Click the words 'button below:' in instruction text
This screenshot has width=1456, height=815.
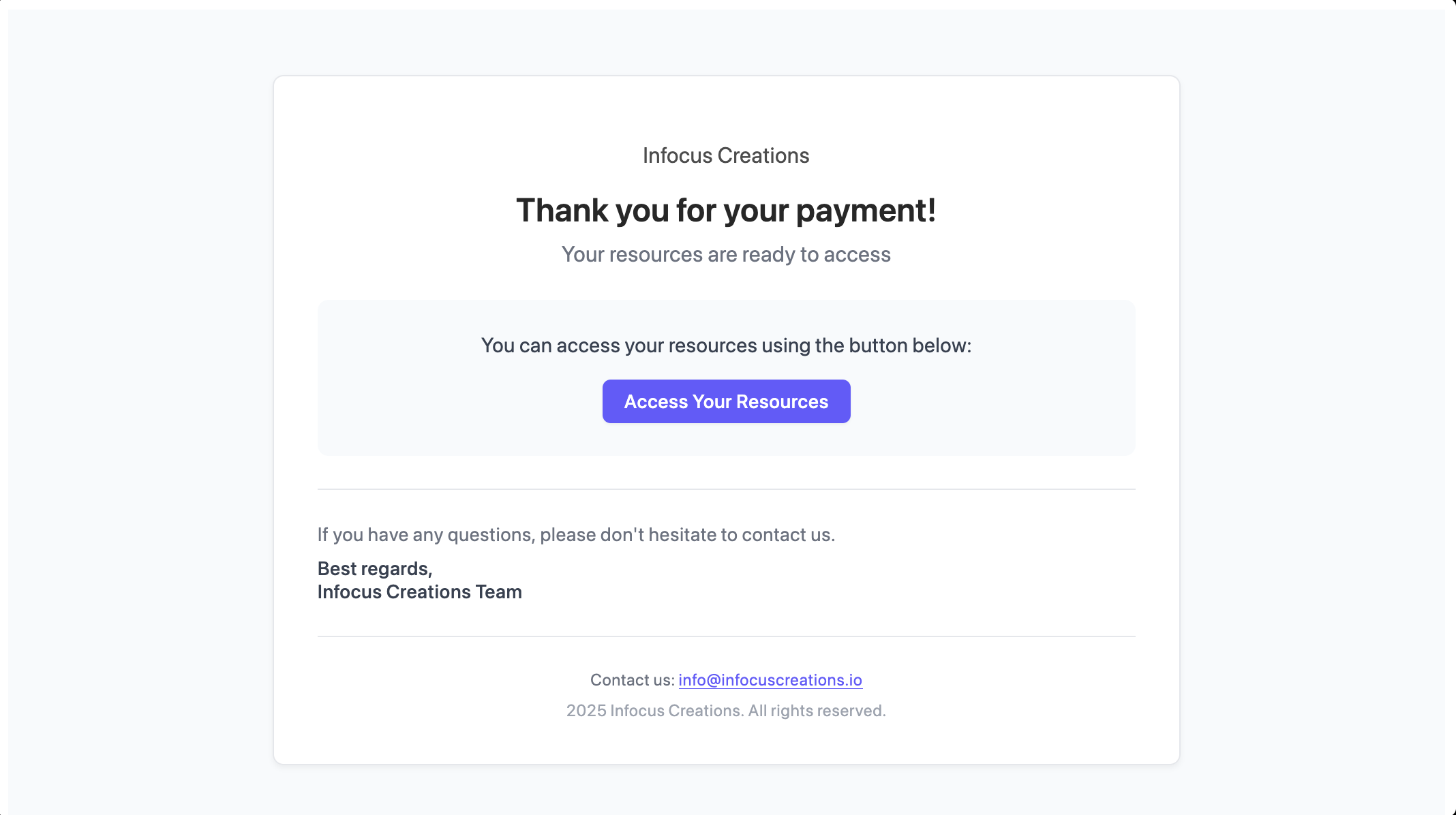click(x=910, y=345)
